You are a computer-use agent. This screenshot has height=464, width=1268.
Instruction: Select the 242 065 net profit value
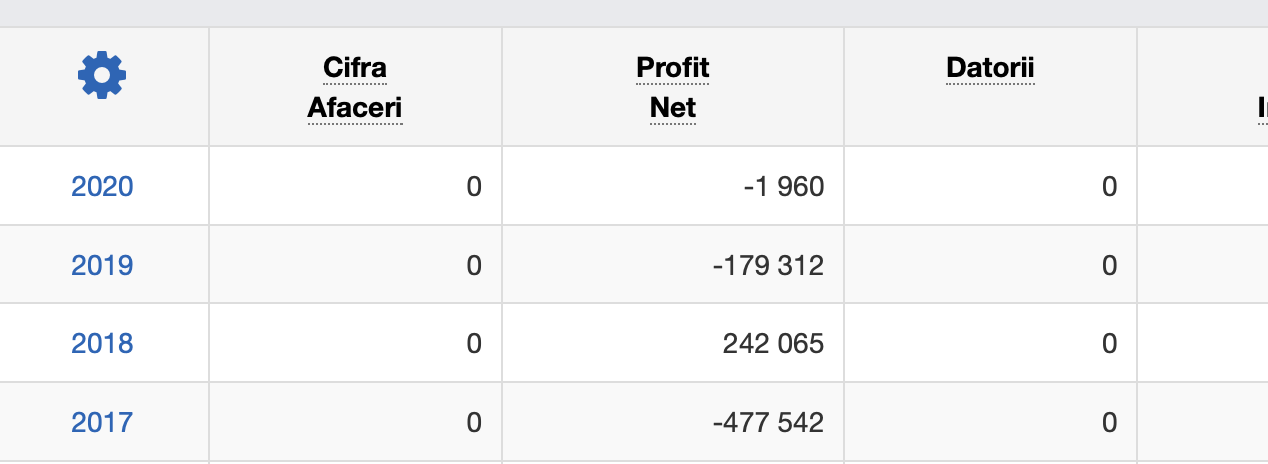773,344
